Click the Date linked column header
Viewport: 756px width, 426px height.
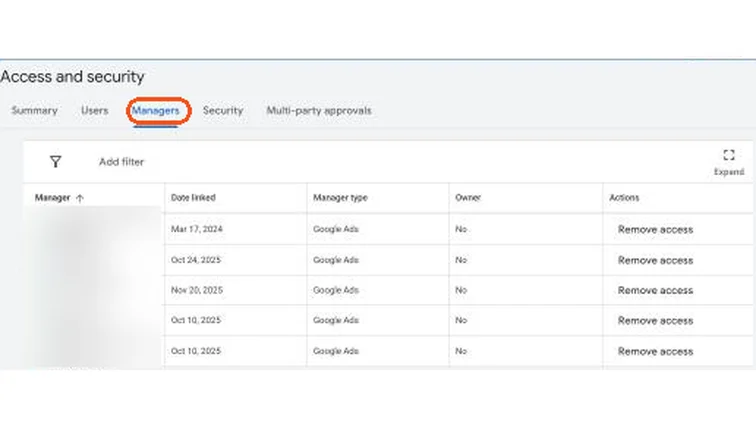coord(193,198)
